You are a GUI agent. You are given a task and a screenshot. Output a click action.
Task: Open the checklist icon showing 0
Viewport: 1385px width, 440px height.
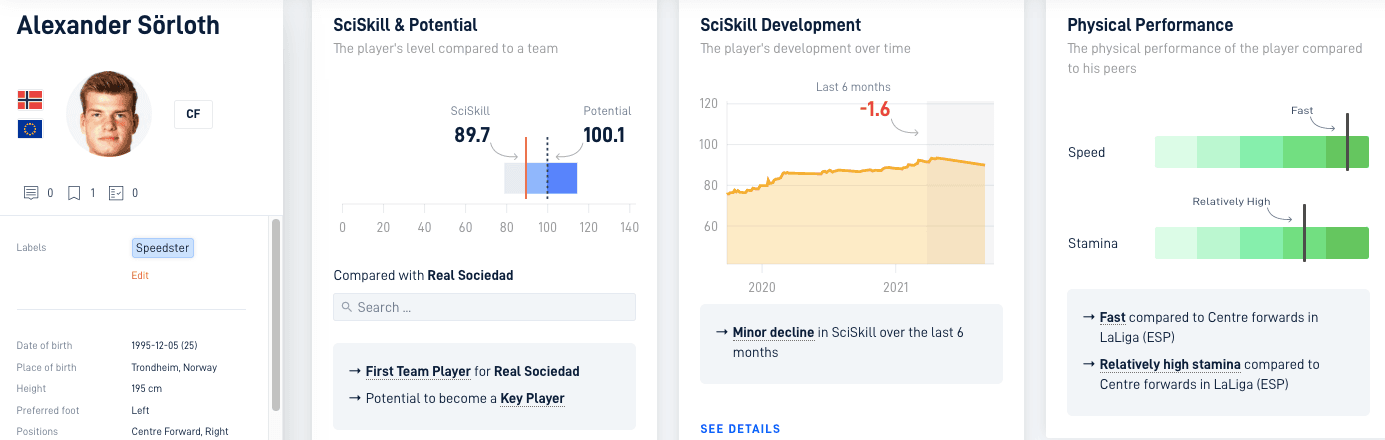coord(116,193)
